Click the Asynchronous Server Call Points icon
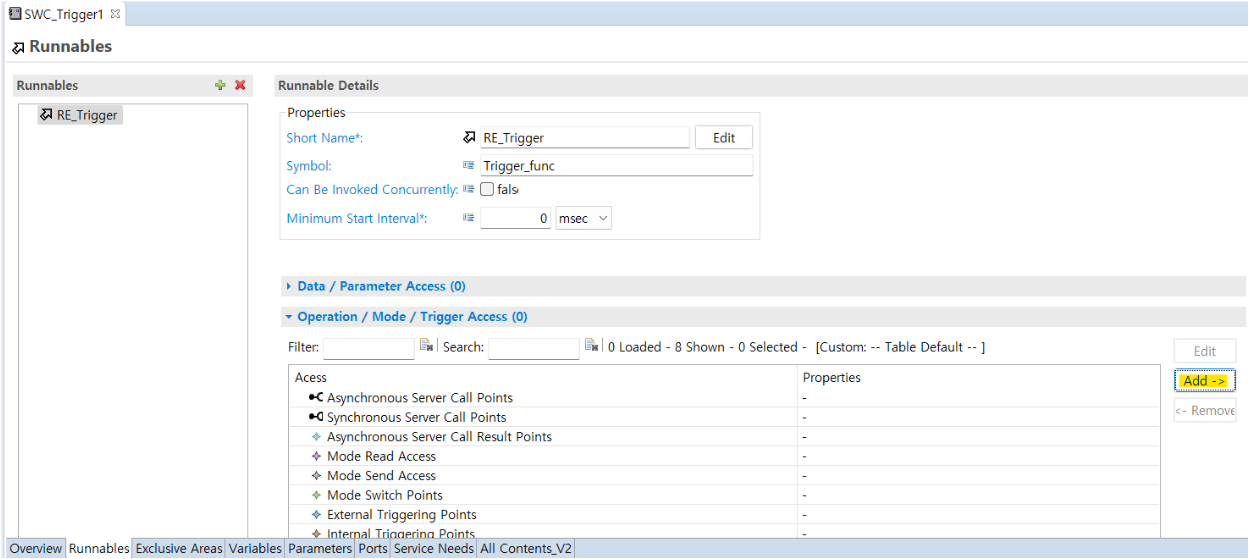This screenshot has width=1249, height=559. 316,398
